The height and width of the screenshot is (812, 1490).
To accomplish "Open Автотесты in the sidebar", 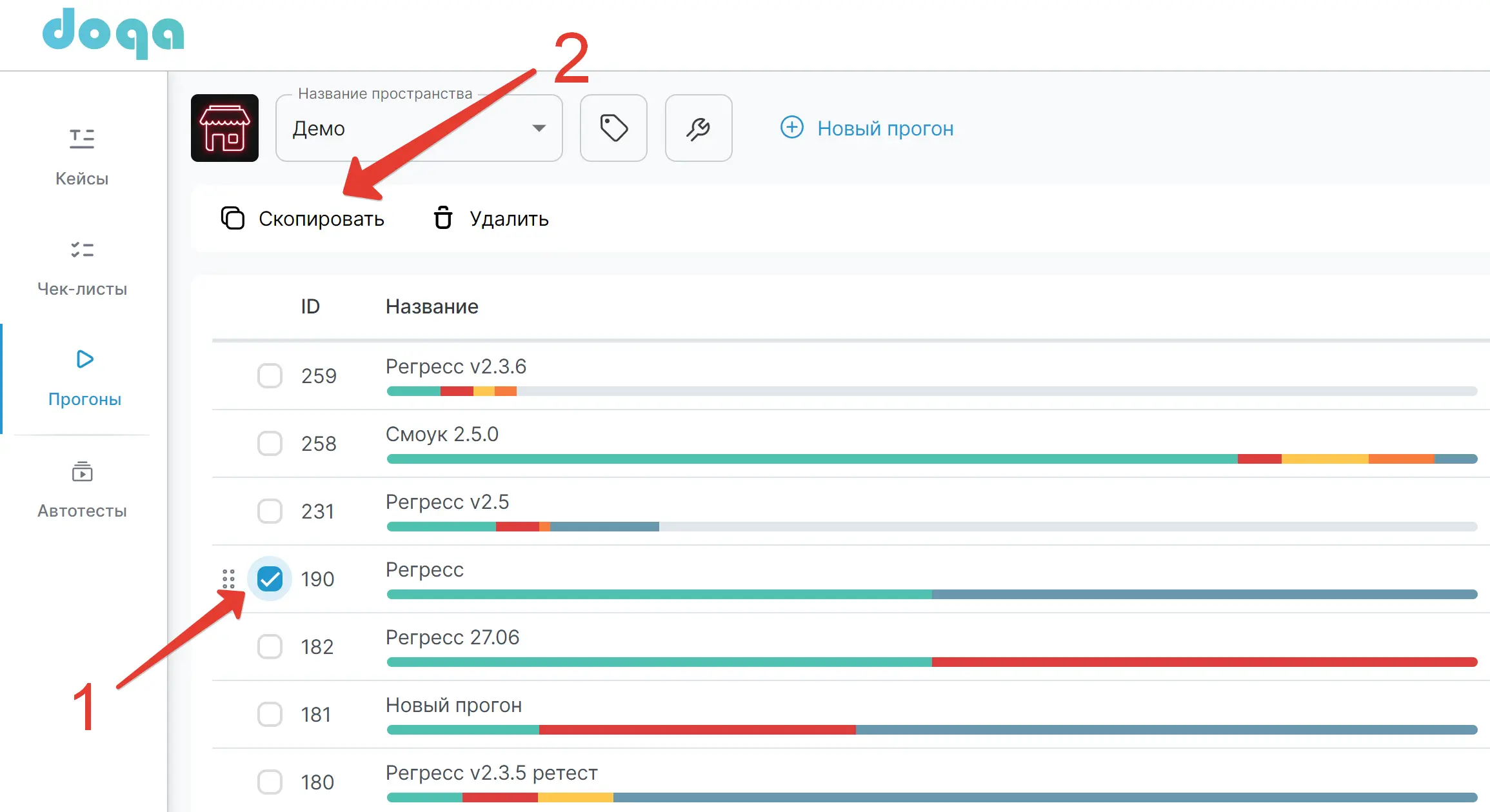I will point(82,490).
